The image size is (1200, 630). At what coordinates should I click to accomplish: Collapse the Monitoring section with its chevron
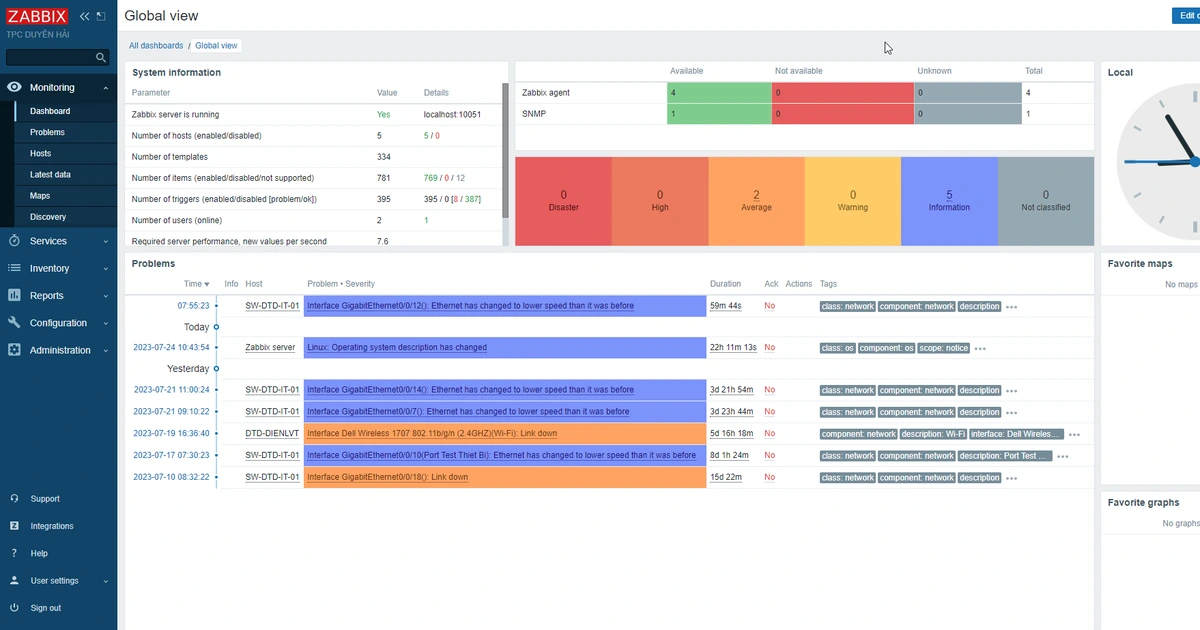click(107, 87)
